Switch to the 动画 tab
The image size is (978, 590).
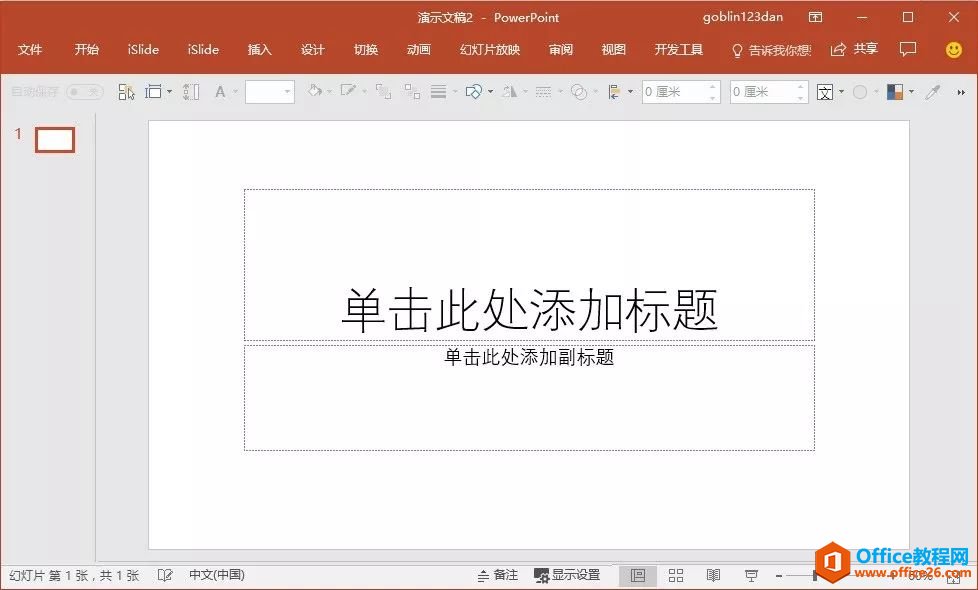[419, 49]
